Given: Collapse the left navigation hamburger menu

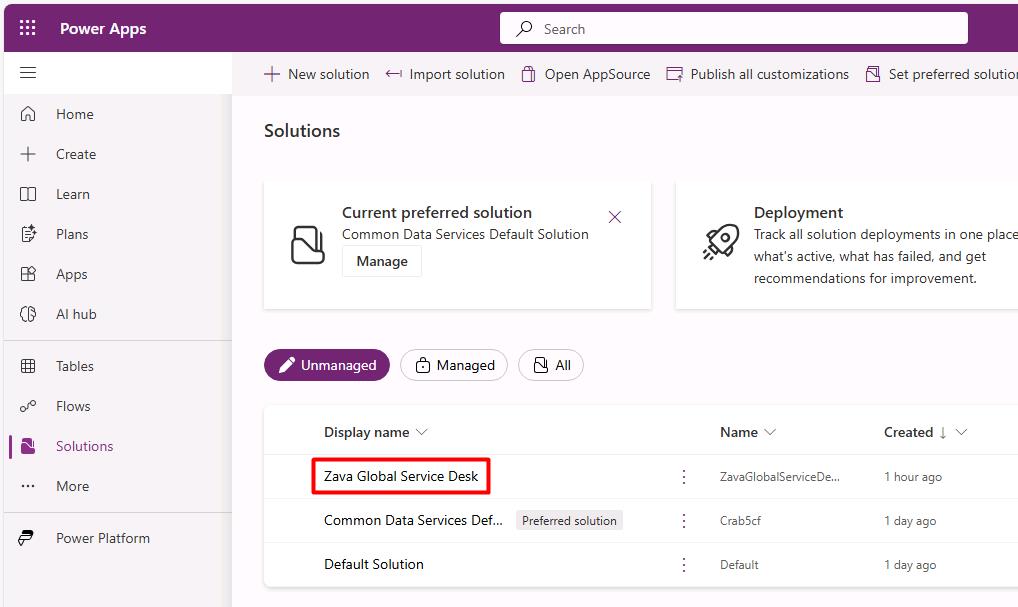Looking at the screenshot, I should point(27,73).
